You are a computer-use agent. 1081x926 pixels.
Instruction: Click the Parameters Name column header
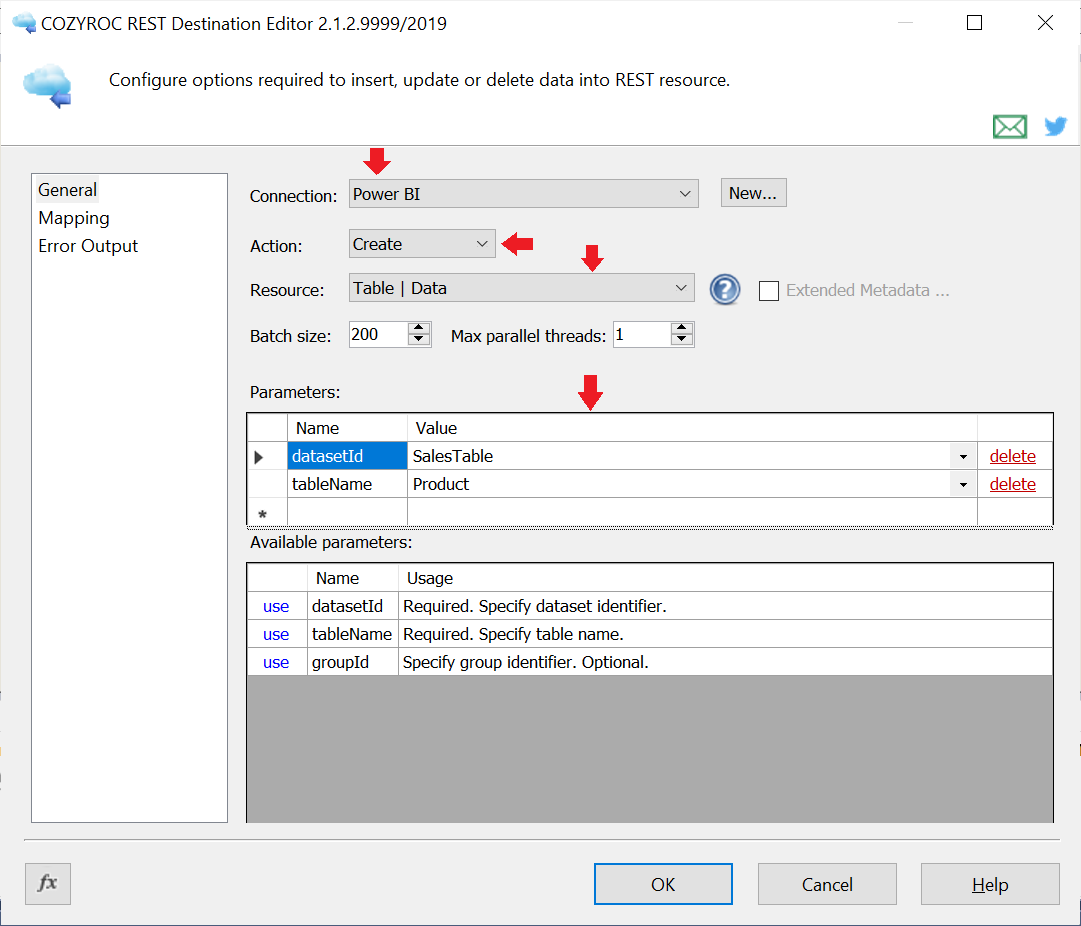(347, 428)
